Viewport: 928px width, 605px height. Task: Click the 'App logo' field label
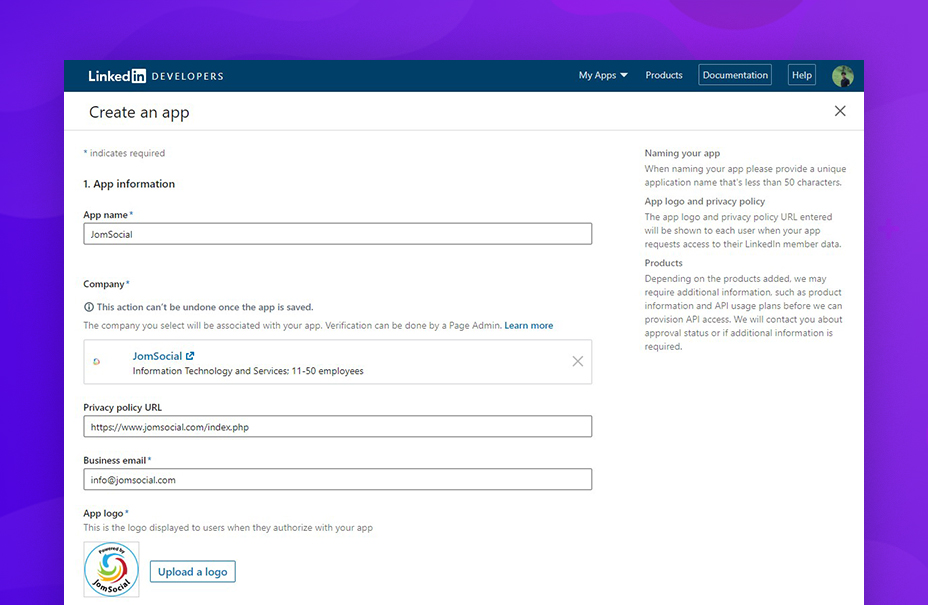pyautogui.click(x=103, y=513)
